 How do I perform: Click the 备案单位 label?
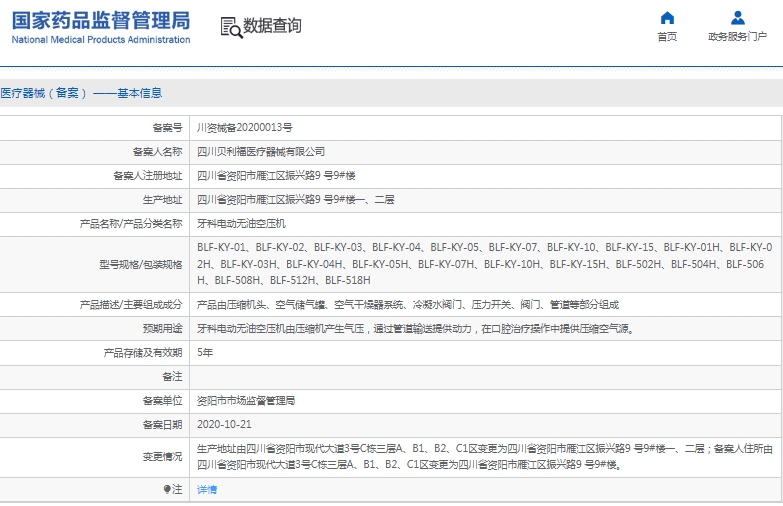[162, 400]
